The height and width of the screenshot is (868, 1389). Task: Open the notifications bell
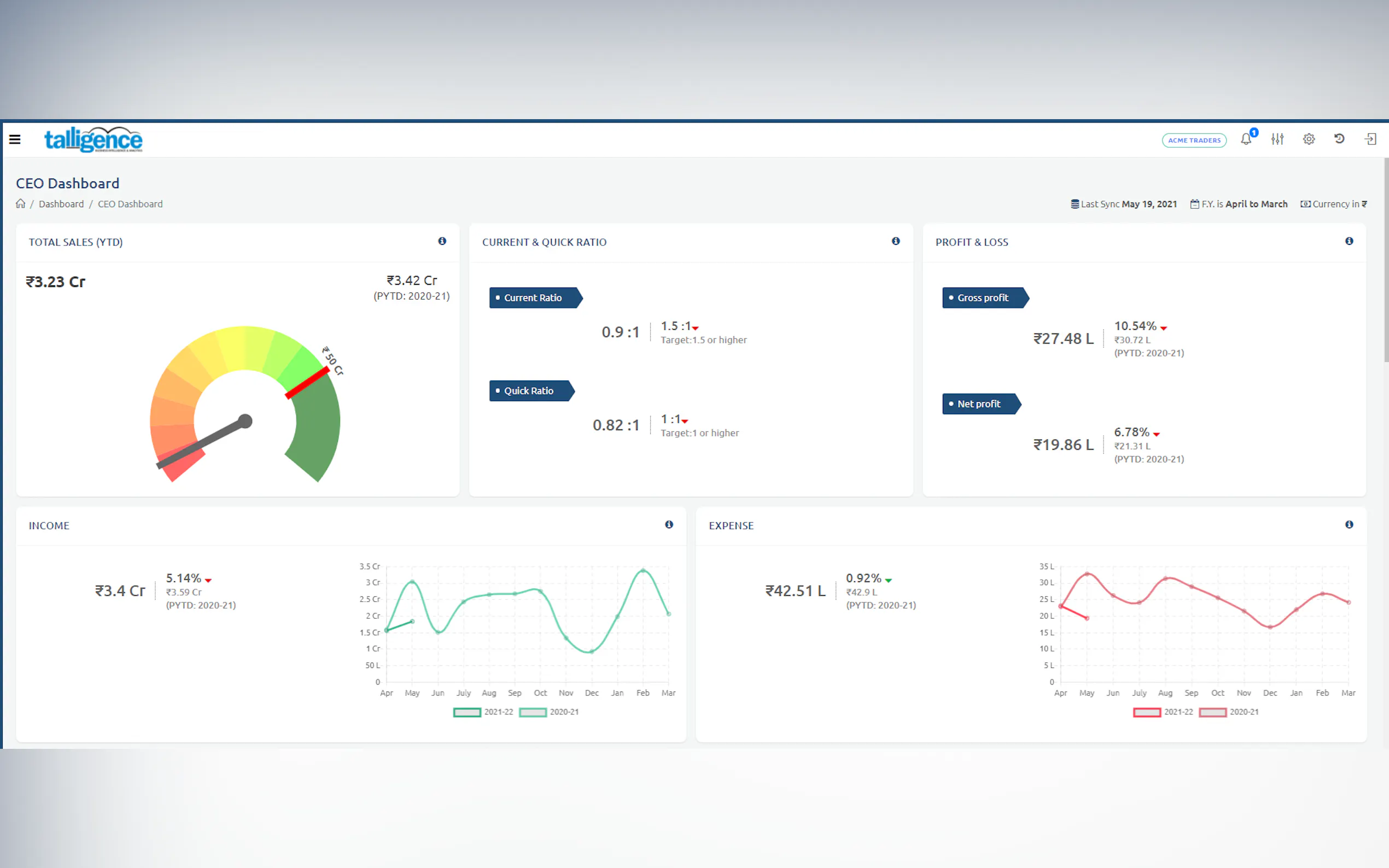click(1245, 139)
